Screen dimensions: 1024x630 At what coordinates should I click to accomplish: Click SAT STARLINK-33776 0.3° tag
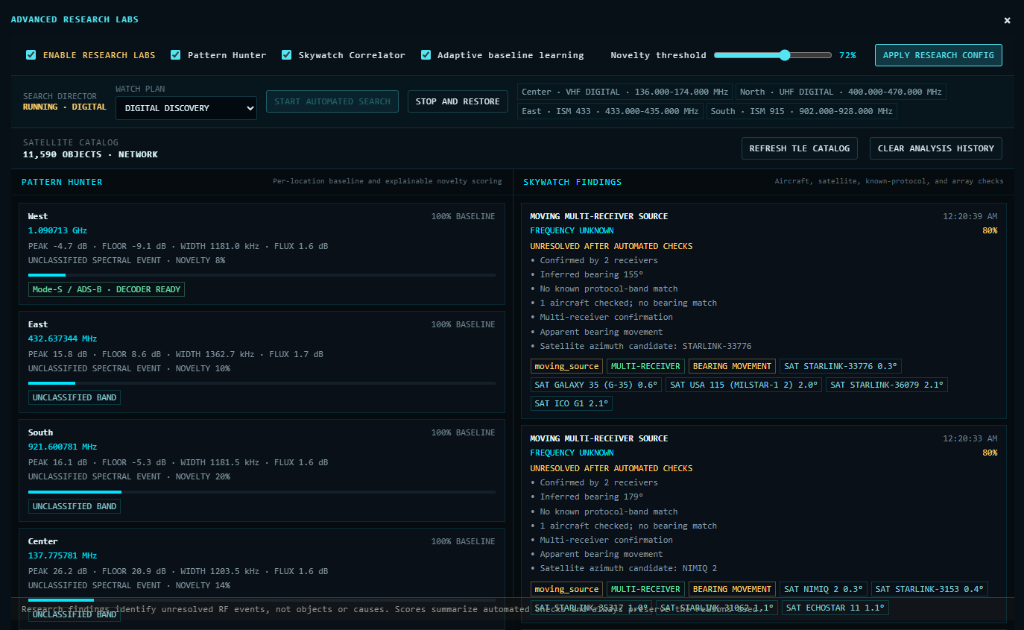click(x=840, y=366)
